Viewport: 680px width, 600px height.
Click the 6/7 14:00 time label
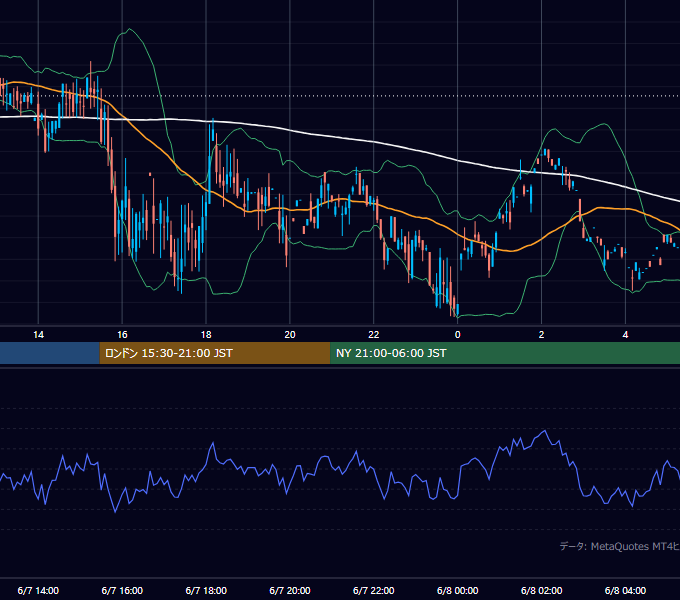[38, 590]
